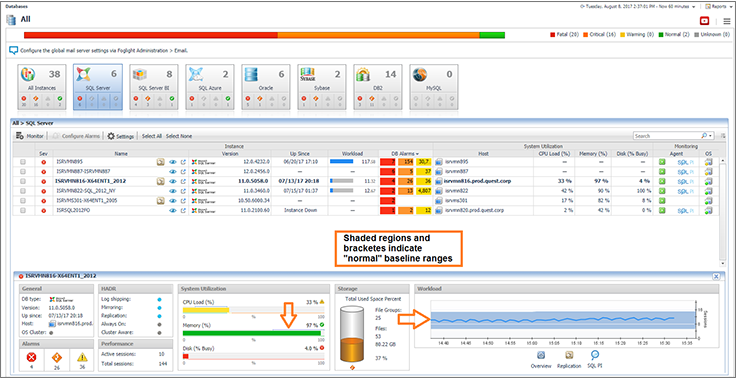This screenshot has height=378, width=736.
Task: Select the ISRVMN822-SQL_2012_NY row checkbox
Action: click(23, 191)
